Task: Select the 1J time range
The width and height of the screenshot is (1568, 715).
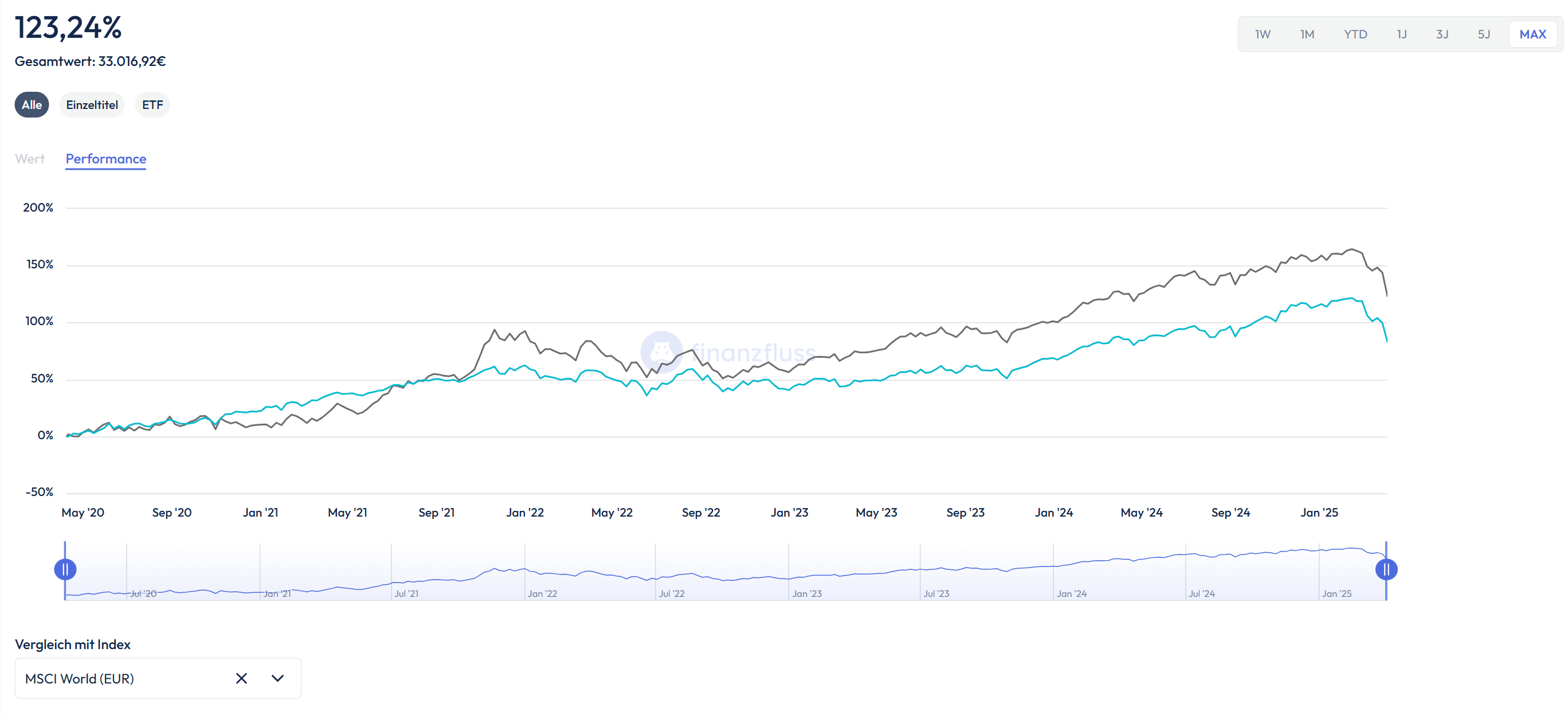Action: [1401, 34]
